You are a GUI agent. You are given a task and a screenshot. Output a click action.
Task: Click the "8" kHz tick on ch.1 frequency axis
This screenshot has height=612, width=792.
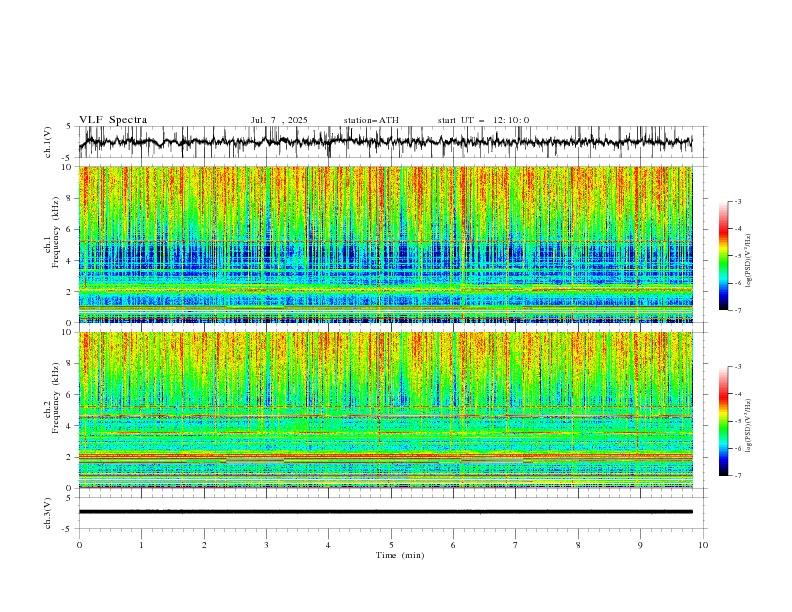(70, 198)
